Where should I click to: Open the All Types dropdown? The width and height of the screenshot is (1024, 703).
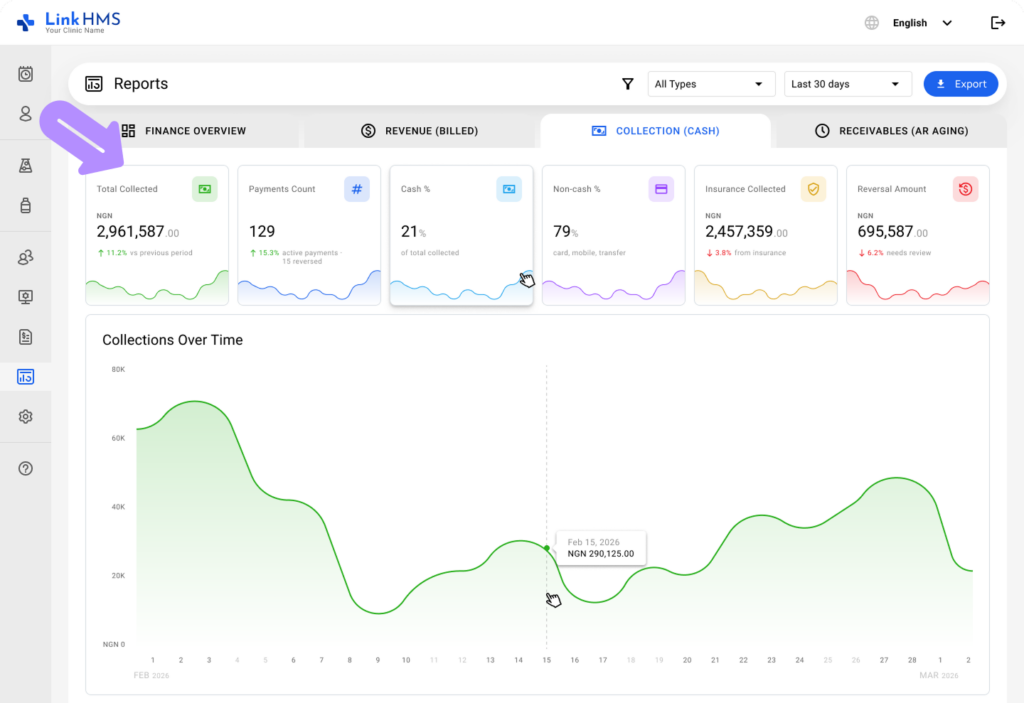(711, 84)
